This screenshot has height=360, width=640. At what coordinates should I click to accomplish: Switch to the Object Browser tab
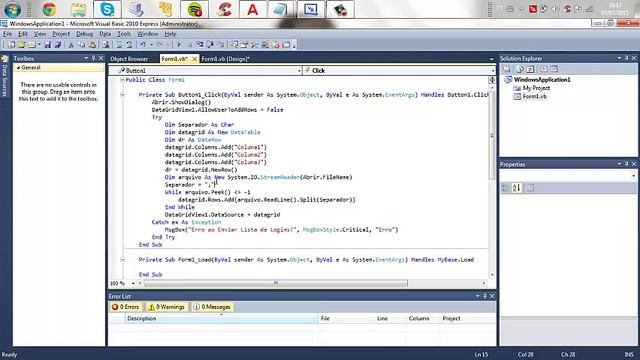129,59
